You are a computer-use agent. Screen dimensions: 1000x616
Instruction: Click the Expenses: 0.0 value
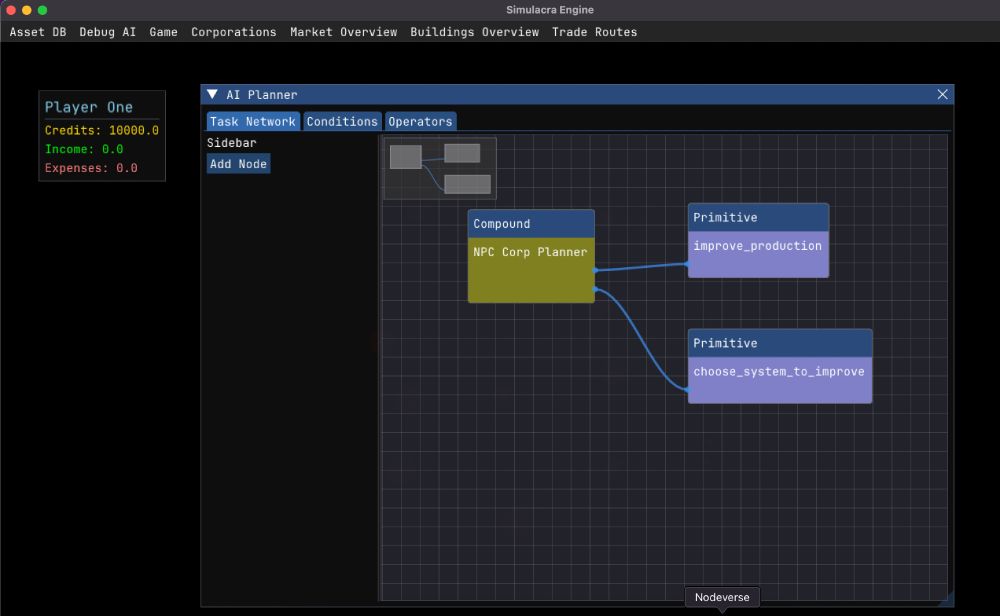91,168
